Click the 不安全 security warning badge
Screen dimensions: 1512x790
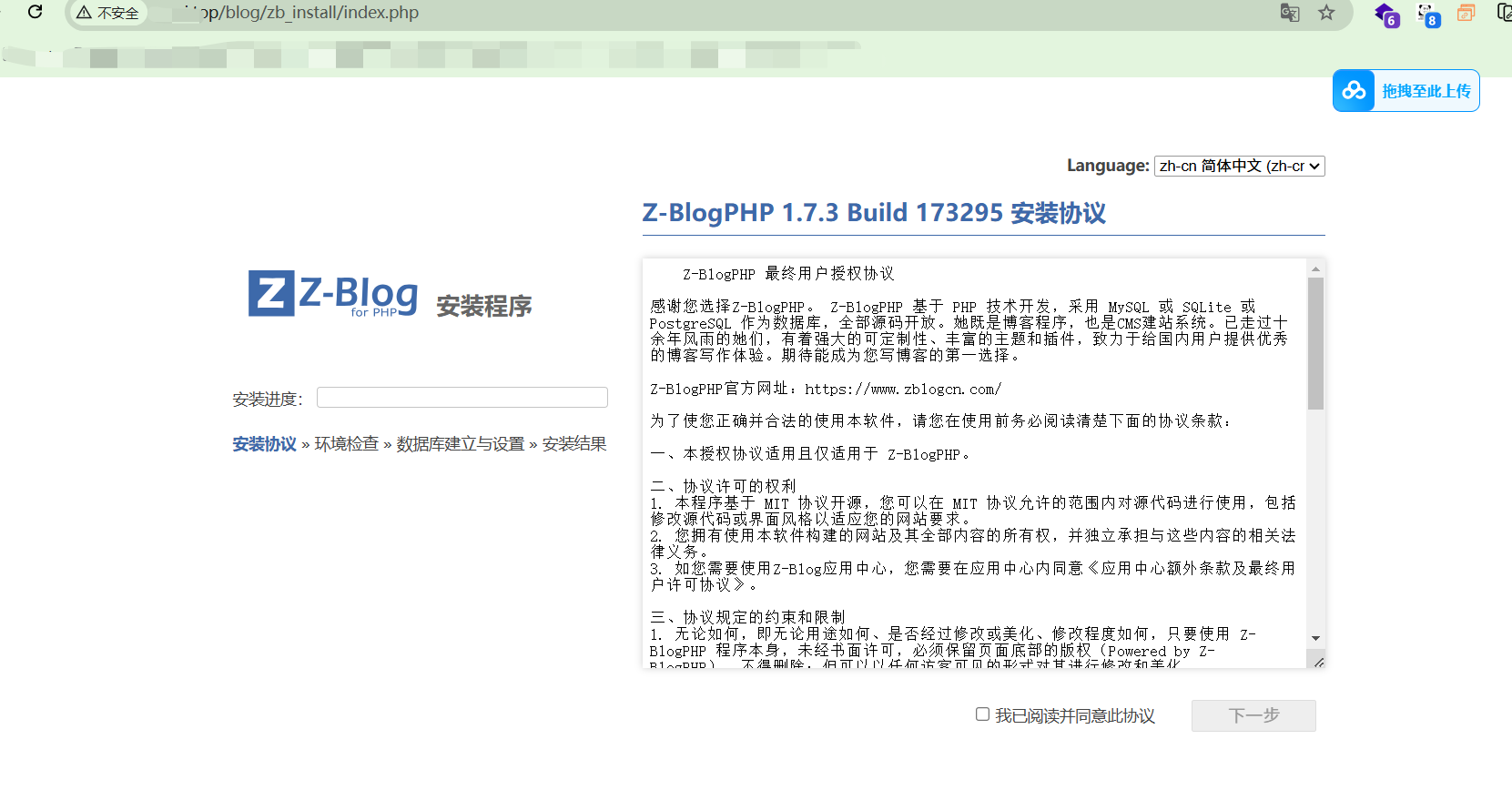coord(108,13)
